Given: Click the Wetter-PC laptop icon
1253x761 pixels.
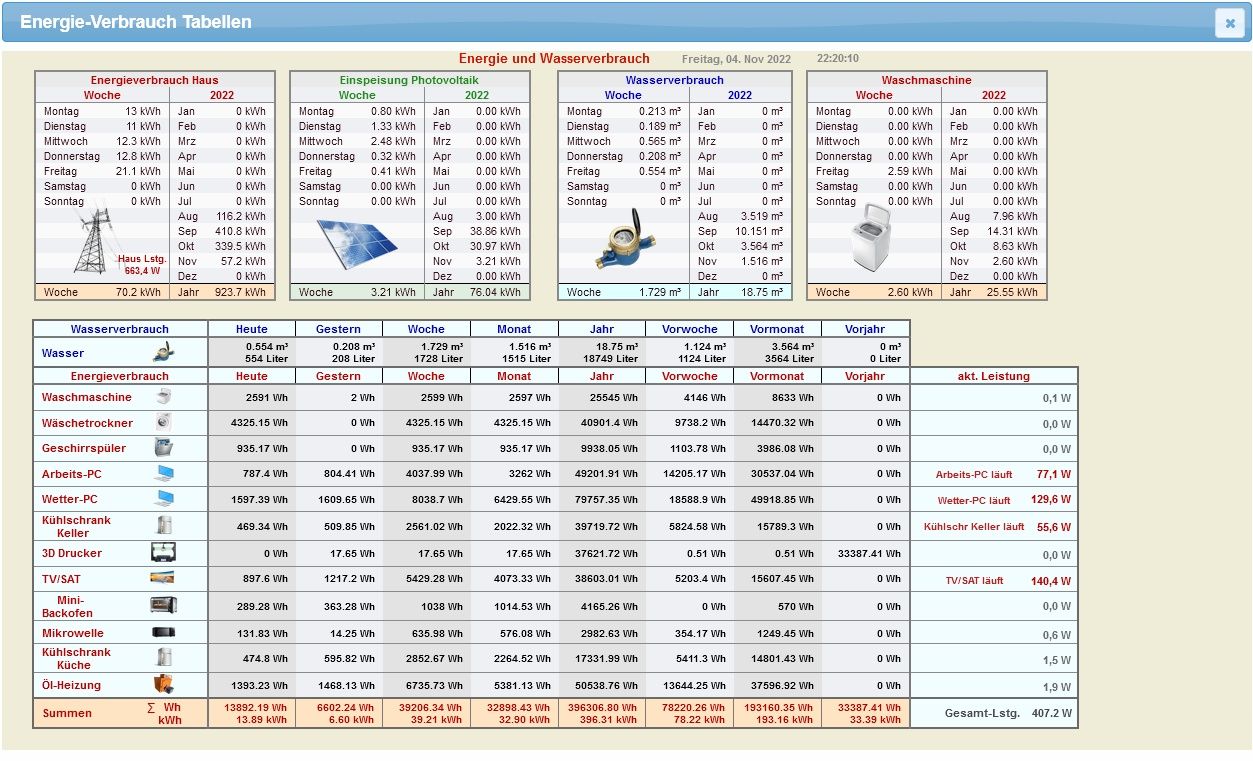Looking at the screenshot, I should [x=163, y=499].
